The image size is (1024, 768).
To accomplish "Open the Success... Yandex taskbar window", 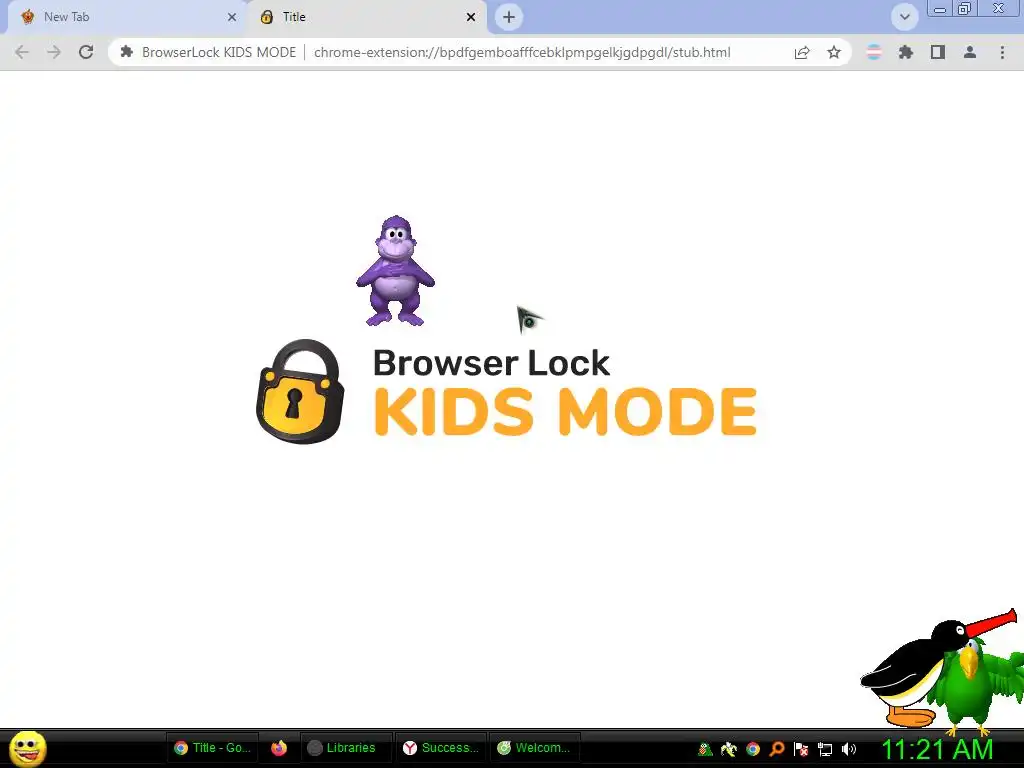I will click(441, 748).
